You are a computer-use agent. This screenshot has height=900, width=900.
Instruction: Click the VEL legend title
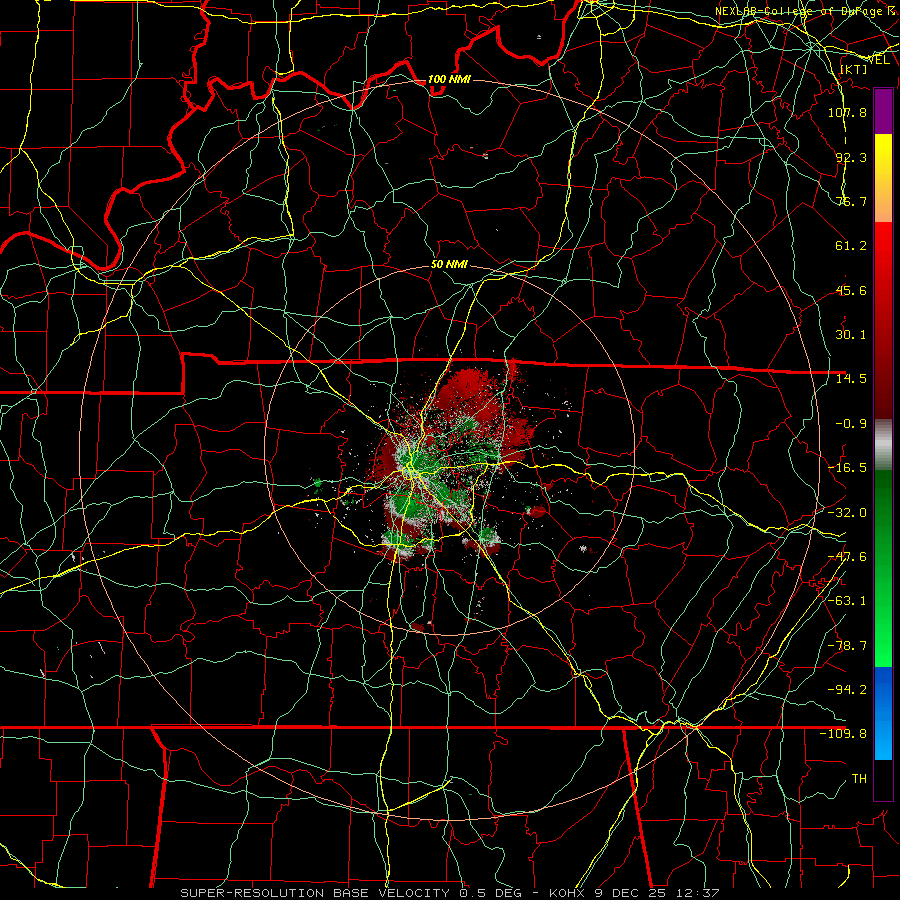(878, 59)
